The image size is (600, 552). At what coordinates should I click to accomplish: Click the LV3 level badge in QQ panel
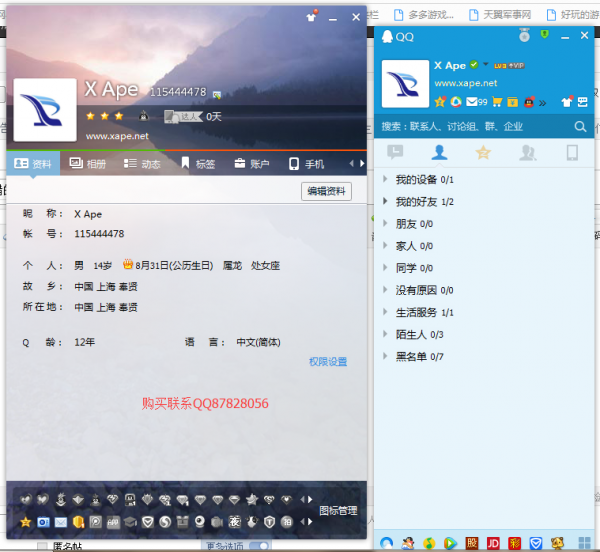click(x=500, y=66)
